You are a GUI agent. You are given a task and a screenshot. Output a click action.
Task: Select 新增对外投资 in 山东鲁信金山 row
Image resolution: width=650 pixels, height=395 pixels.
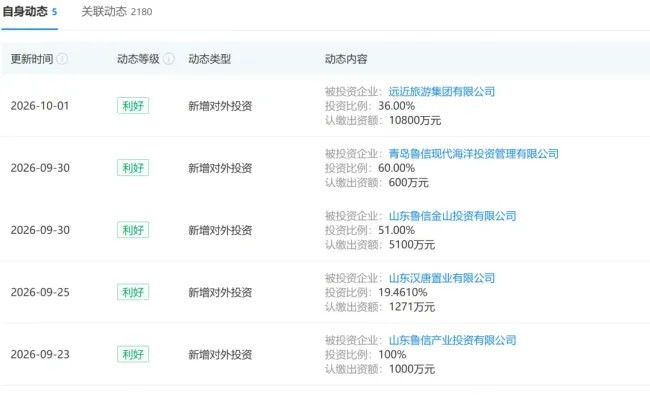coord(220,230)
